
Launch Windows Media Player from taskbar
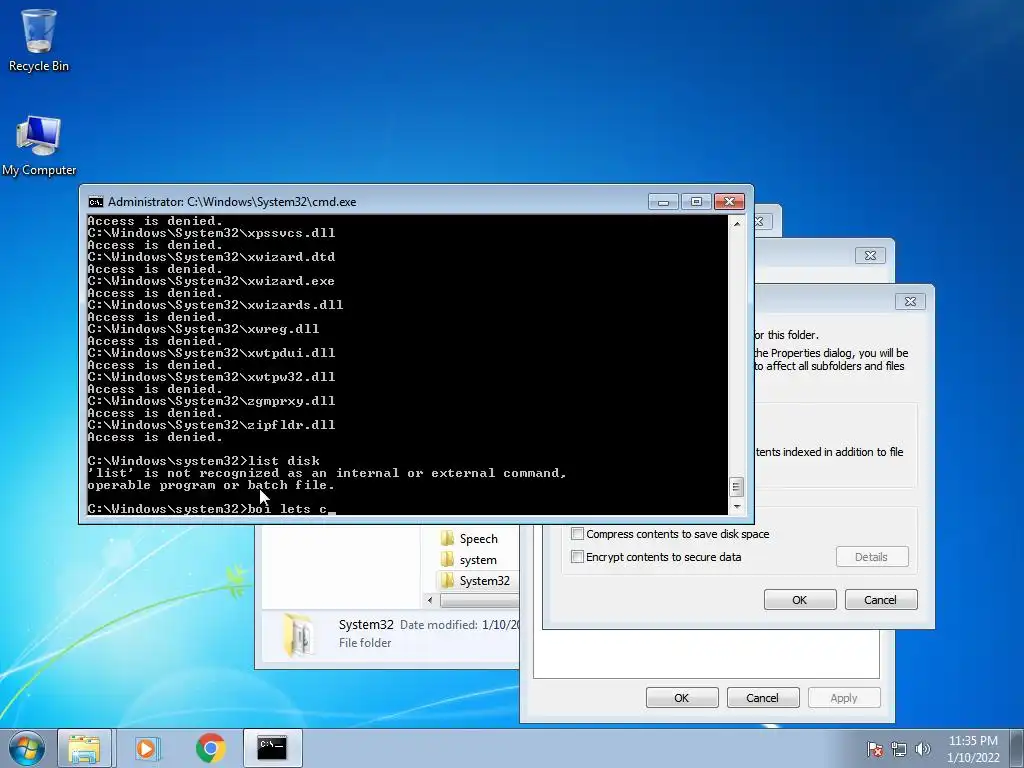pyautogui.click(x=148, y=748)
